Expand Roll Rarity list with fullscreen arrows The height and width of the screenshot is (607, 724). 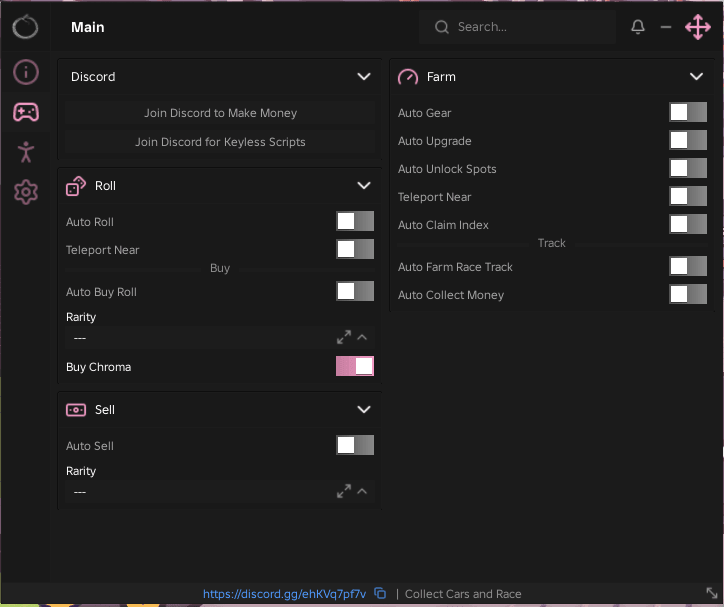click(x=344, y=337)
